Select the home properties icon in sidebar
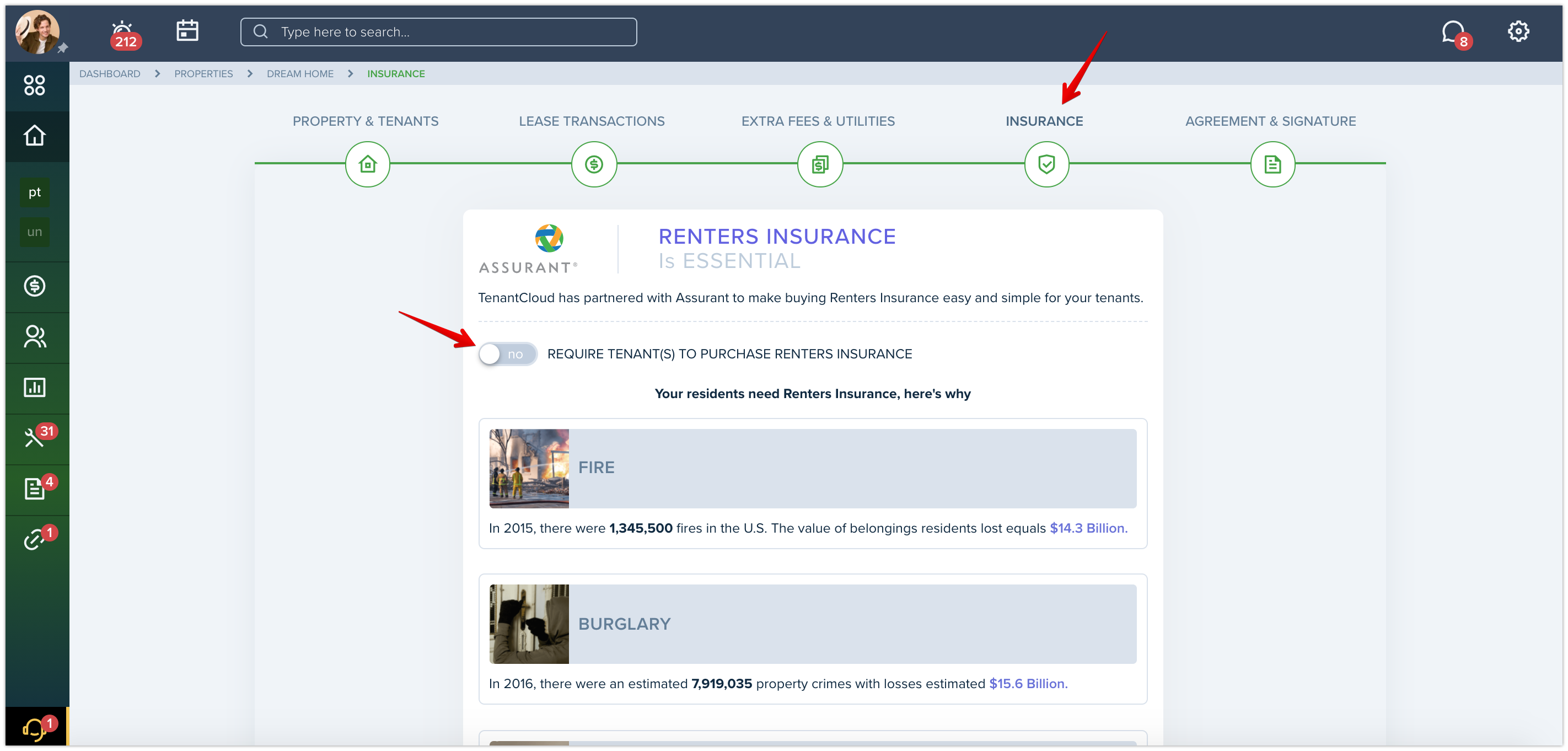Viewport: 1568px width, 751px height. pyautogui.click(x=35, y=135)
